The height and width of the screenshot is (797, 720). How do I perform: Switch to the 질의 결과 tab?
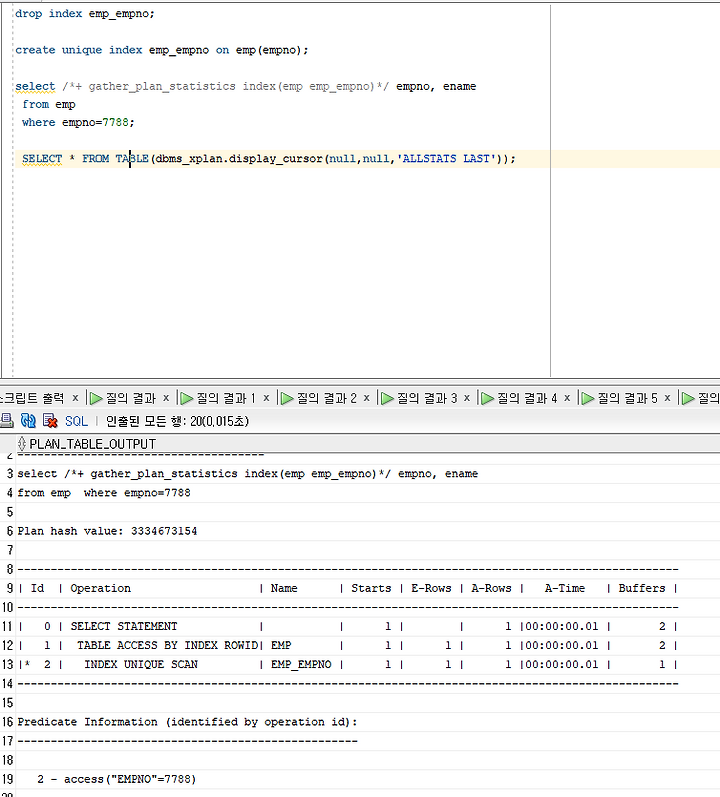[x=130, y=398]
